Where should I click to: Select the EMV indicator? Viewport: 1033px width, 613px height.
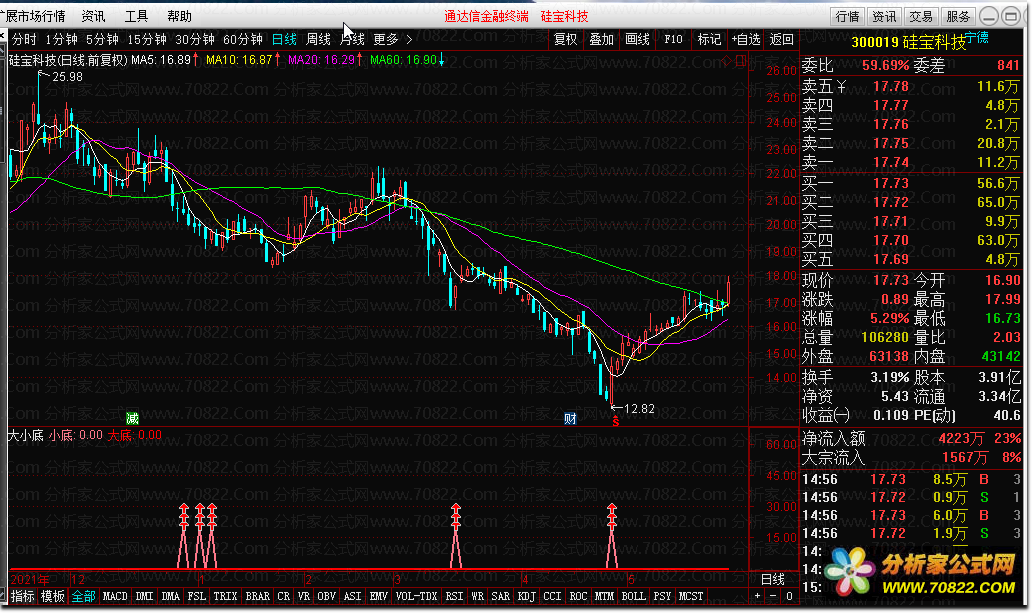coord(379,596)
